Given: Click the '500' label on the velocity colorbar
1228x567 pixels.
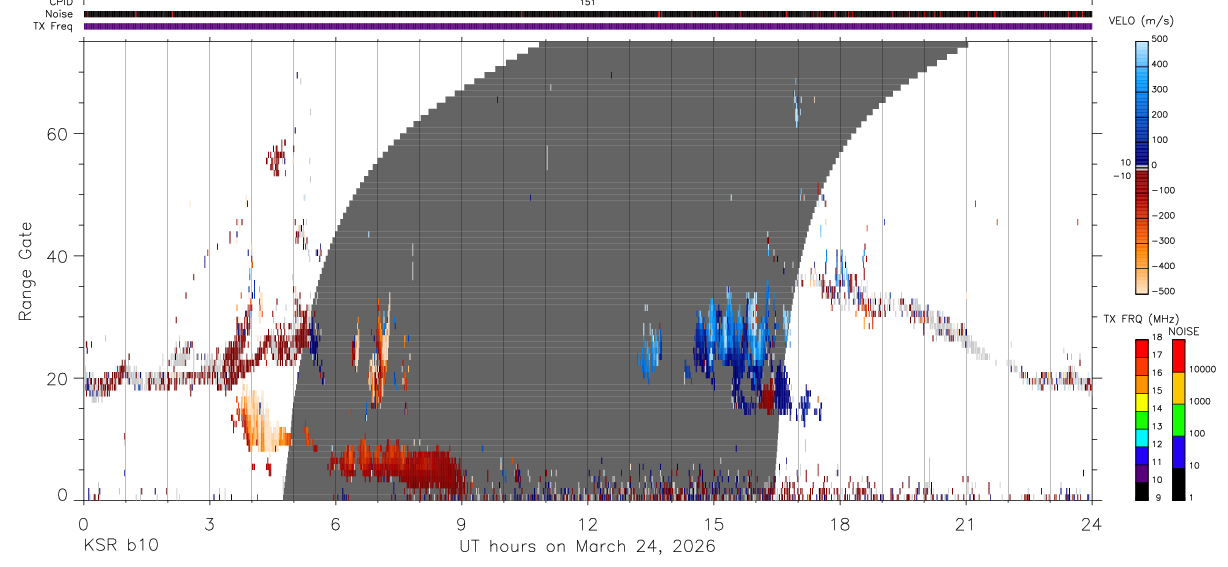Looking at the screenshot, I should coord(1162,39).
